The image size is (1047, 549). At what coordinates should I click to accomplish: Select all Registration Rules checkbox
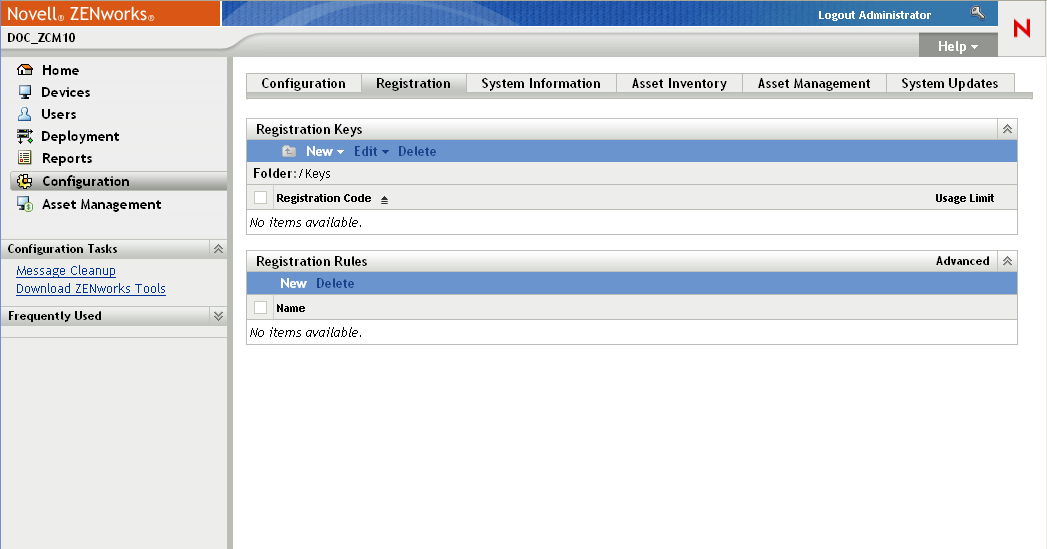pos(260,307)
